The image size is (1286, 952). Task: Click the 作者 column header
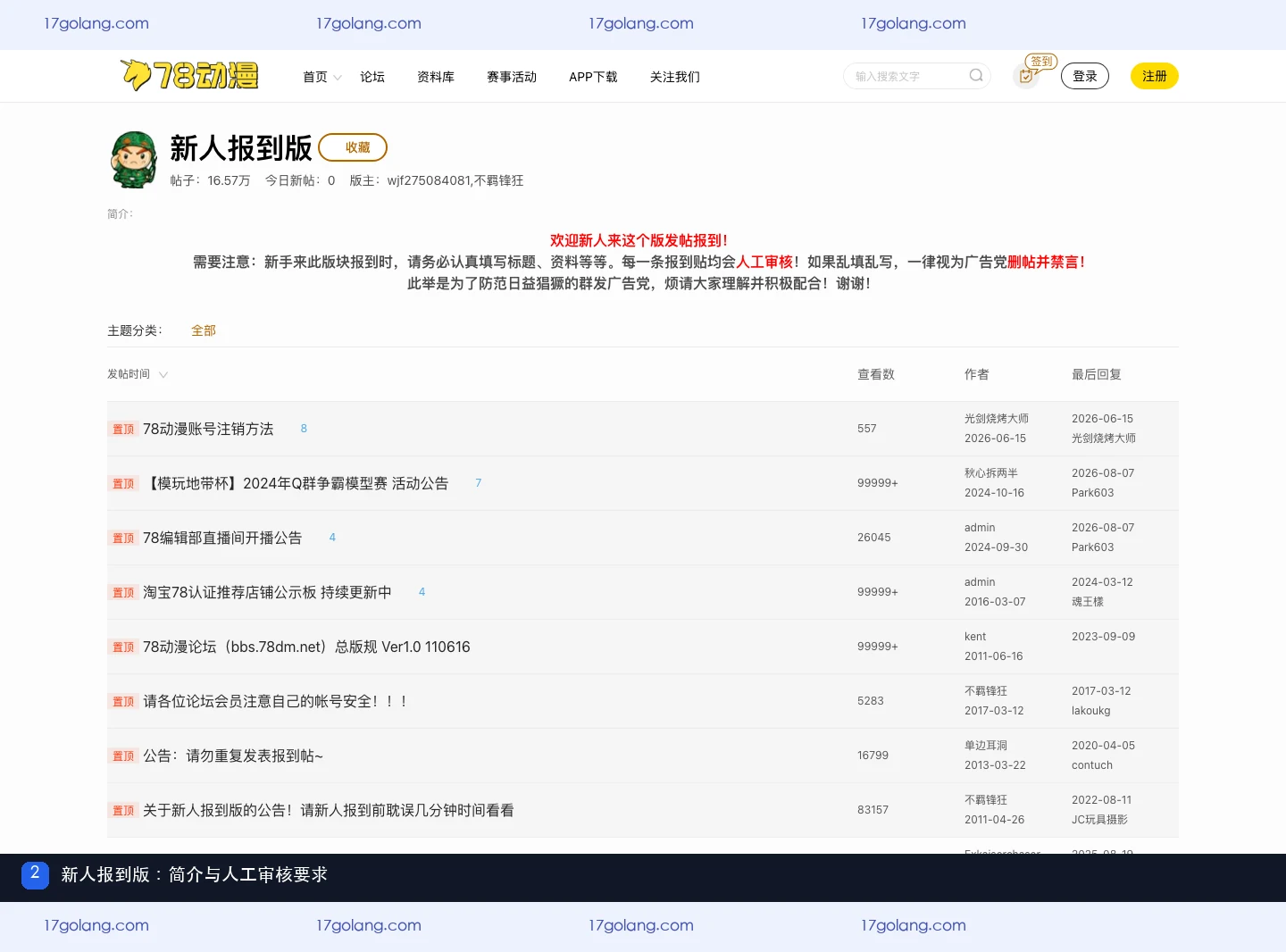(977, 374)
